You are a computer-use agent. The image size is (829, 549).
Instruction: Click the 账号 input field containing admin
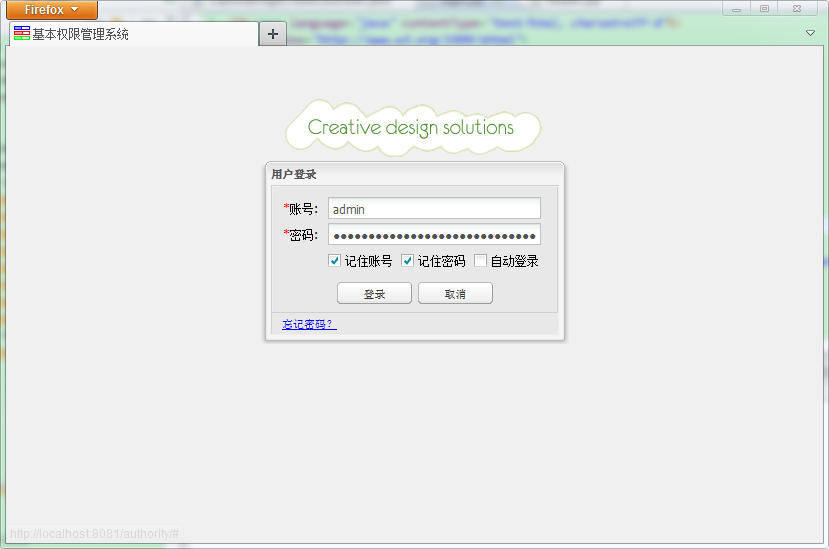click(434, 208)
